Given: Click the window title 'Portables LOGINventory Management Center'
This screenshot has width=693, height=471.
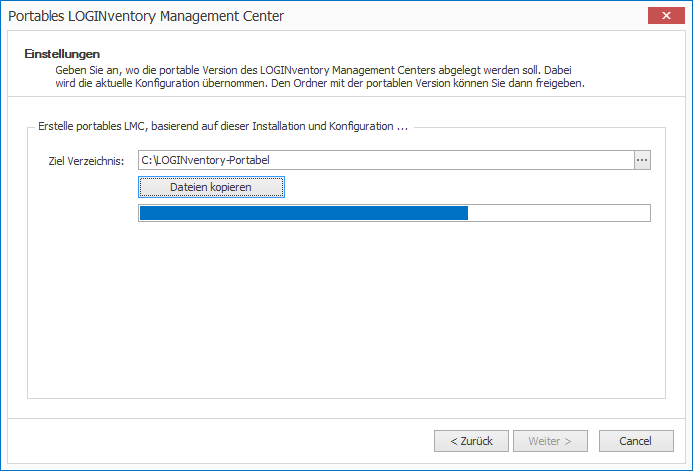Looking at the screenshot, I should pos(146,16).
